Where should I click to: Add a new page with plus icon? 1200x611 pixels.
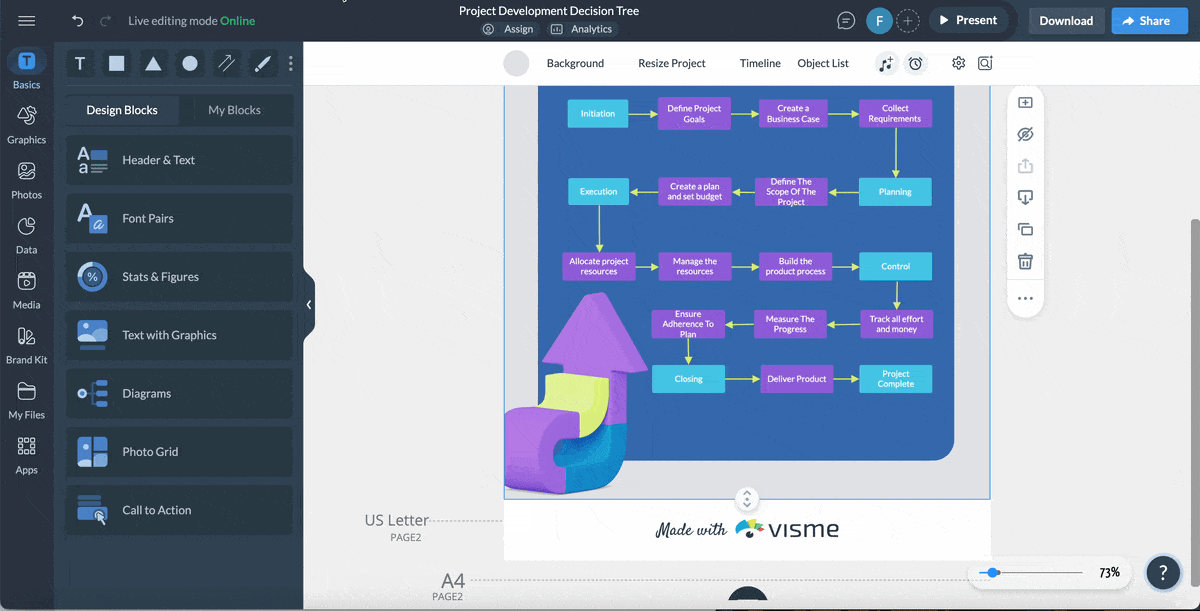tap(1025, 103)
